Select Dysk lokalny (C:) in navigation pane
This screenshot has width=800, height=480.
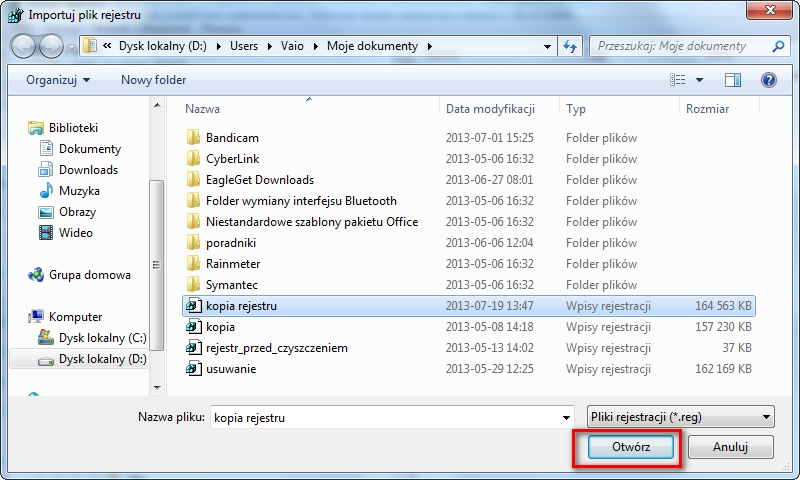click(102, 338)
